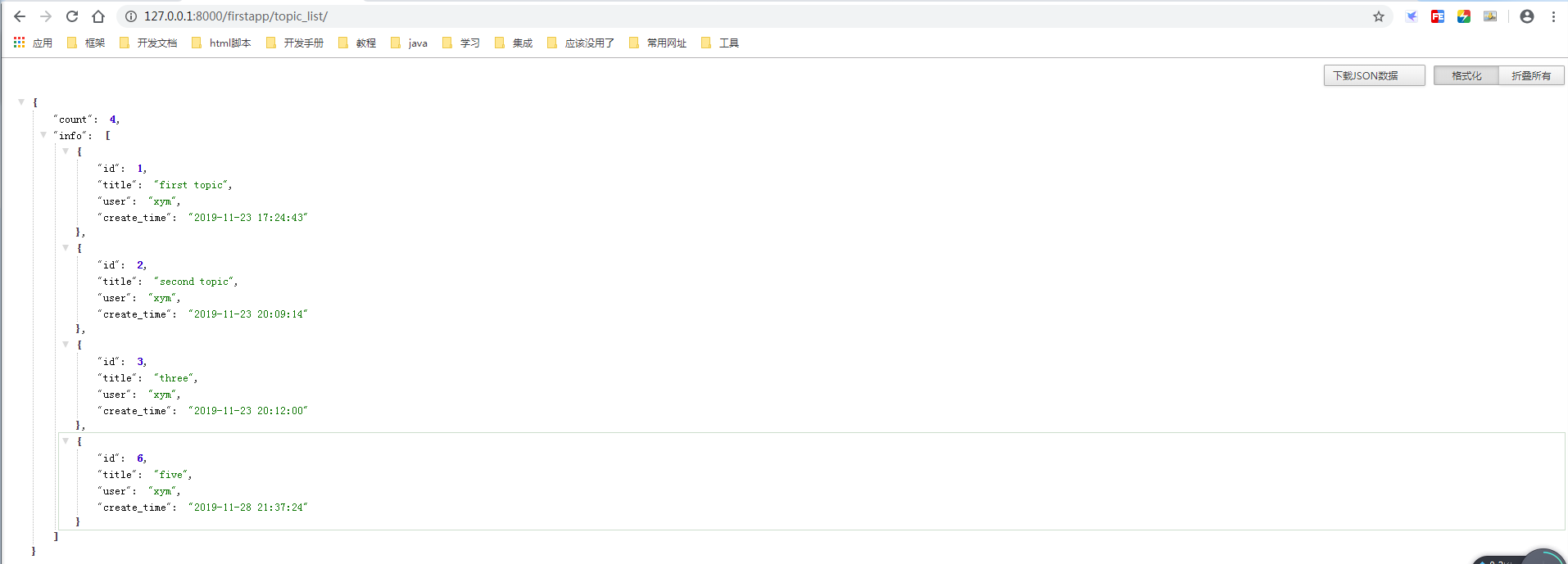Viewport: 1568px width, 564px height.
Task: Open the 学习 bookmark folder
Action: tap(461, 43)
